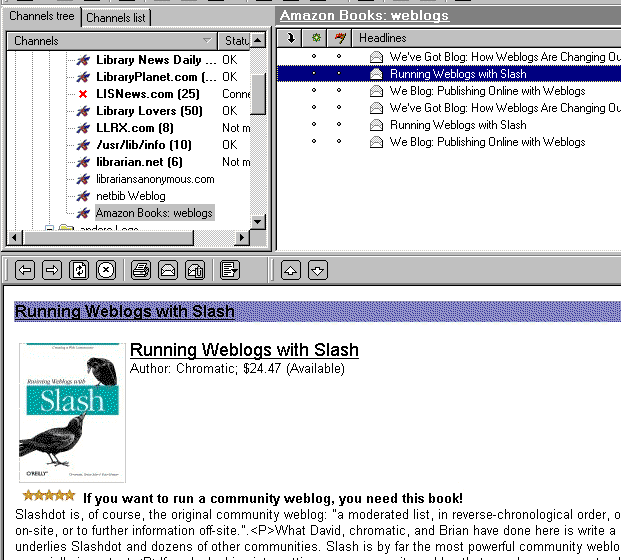This screenshot has width=621, height=560.
Task: Select the Library News Daily channel
Action: pos(156,60)
